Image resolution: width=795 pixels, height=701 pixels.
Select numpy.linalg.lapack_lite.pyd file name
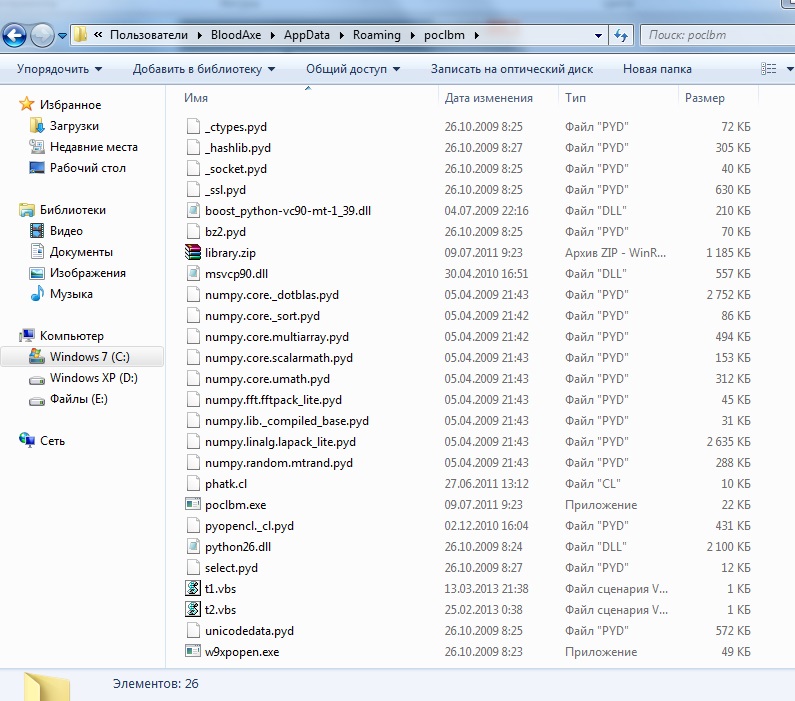click(x=280, y=442)
